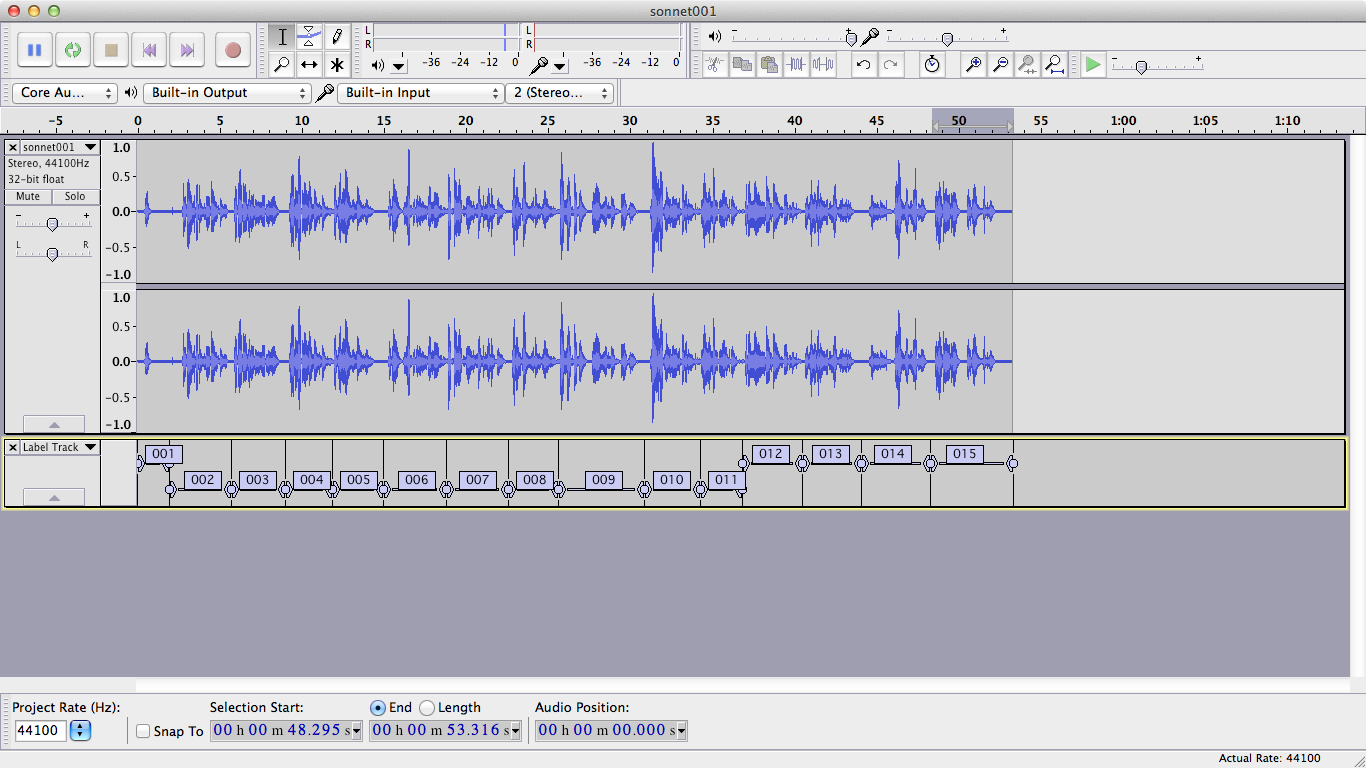Select the Draw pencil tool
The width and height of the screenshot is (1366, 768).
pos(337,37)
